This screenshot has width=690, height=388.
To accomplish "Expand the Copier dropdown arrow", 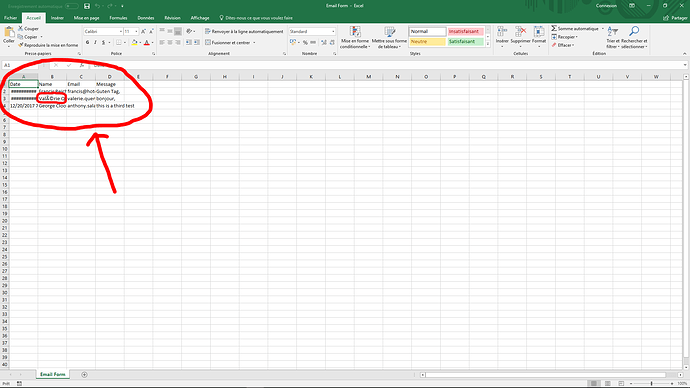I will (x=41, y=37).
